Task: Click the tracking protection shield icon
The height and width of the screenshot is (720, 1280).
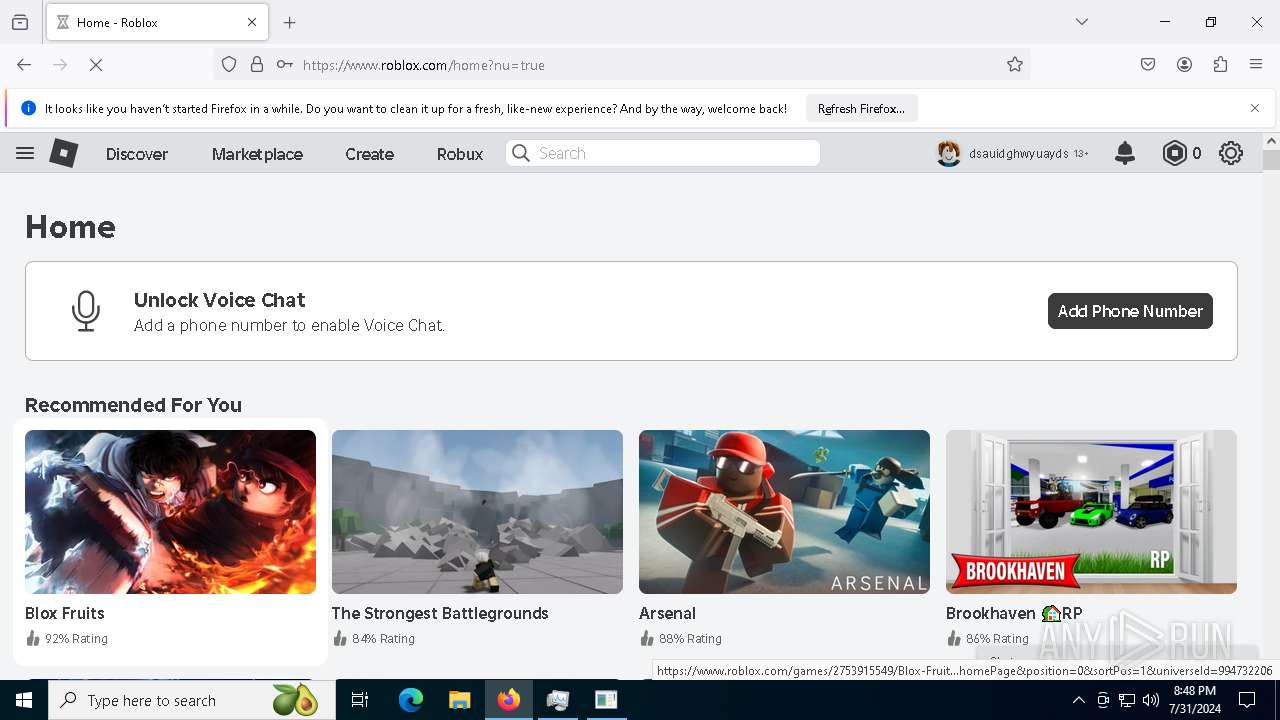Action: 229,65
